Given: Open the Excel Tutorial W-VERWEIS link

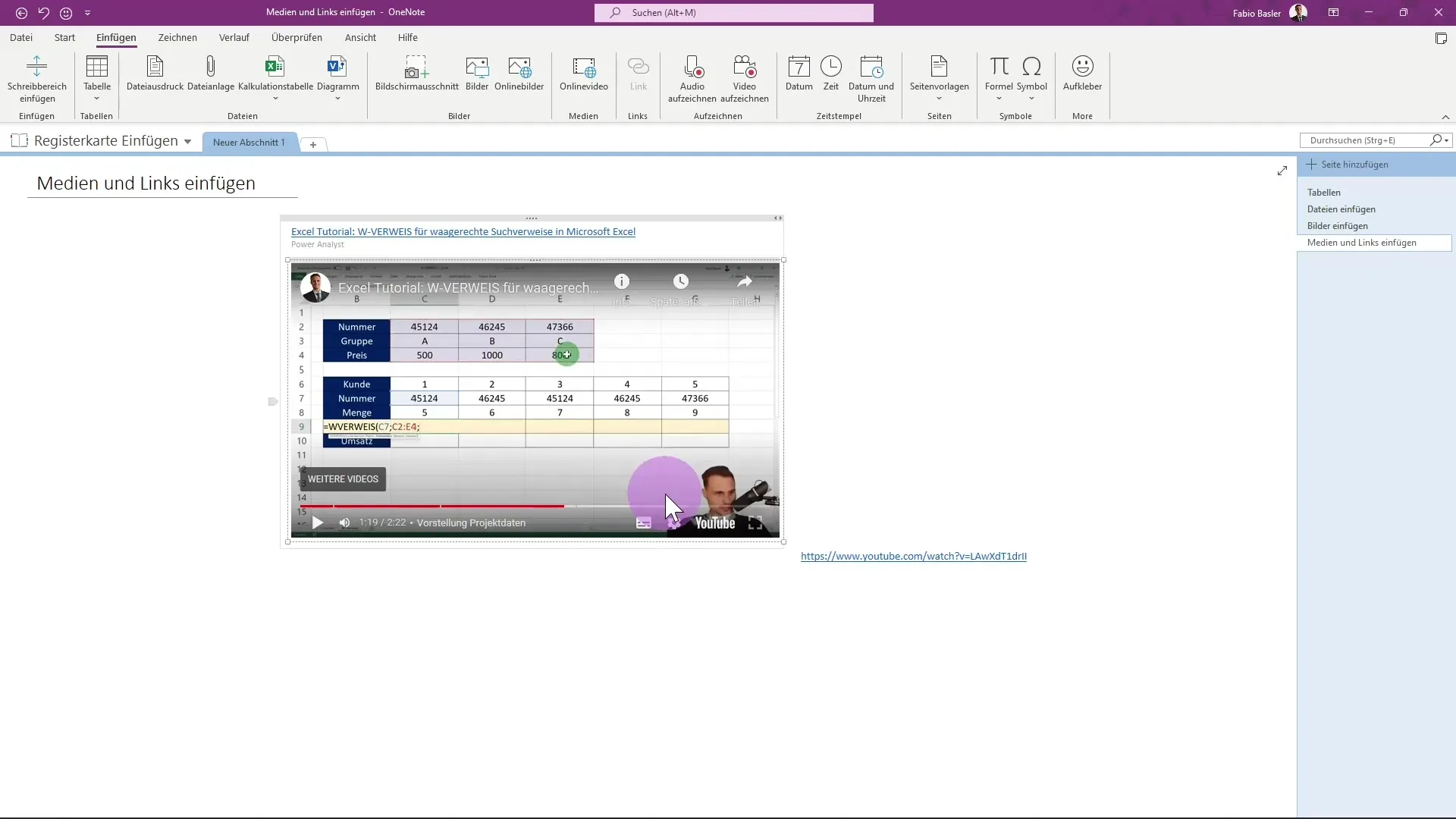Looking at the screenshot, I should [x=463, y=231].
